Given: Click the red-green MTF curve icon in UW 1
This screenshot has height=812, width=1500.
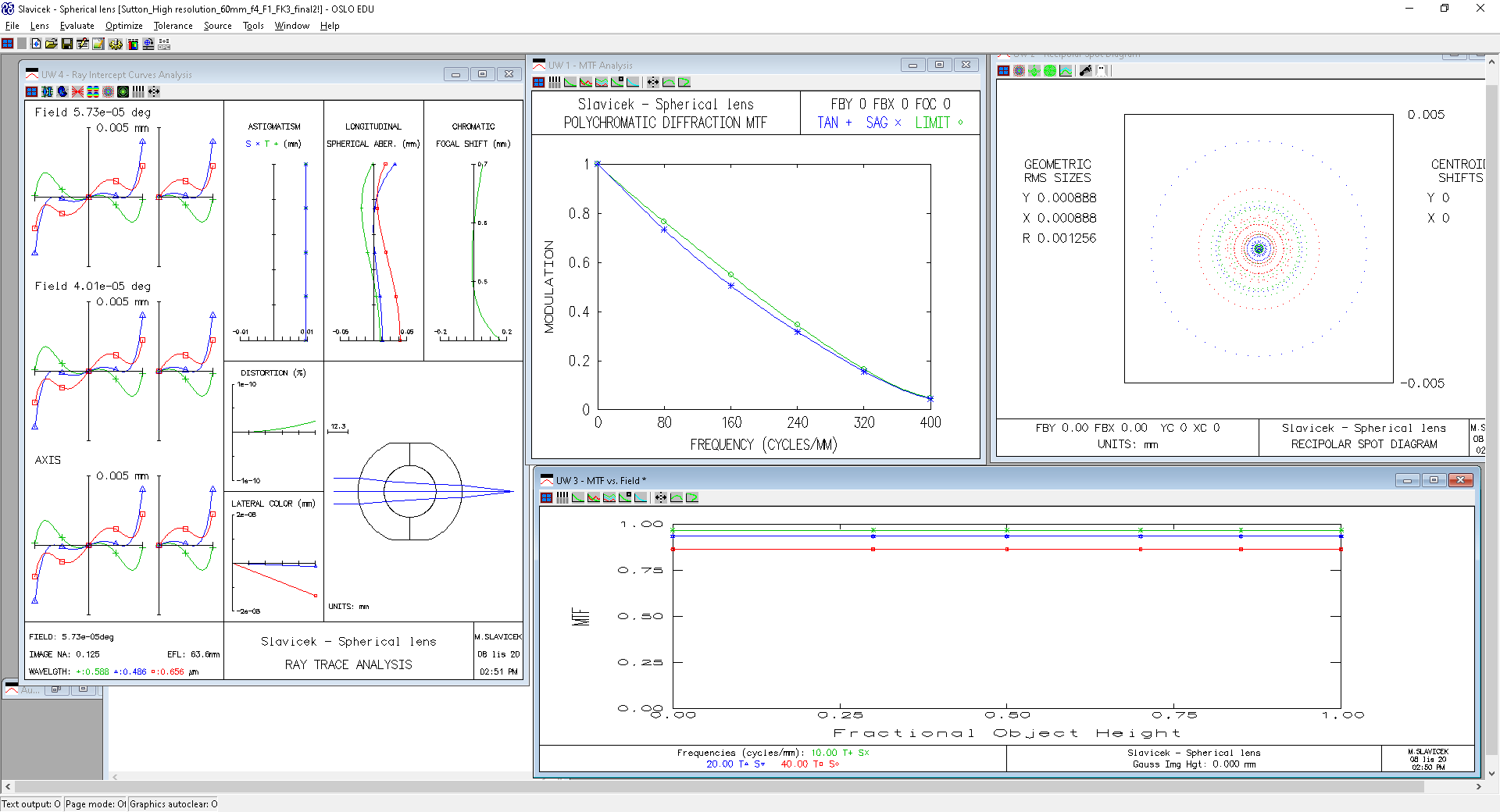Looking at the screenshot, I should point(586,82).
